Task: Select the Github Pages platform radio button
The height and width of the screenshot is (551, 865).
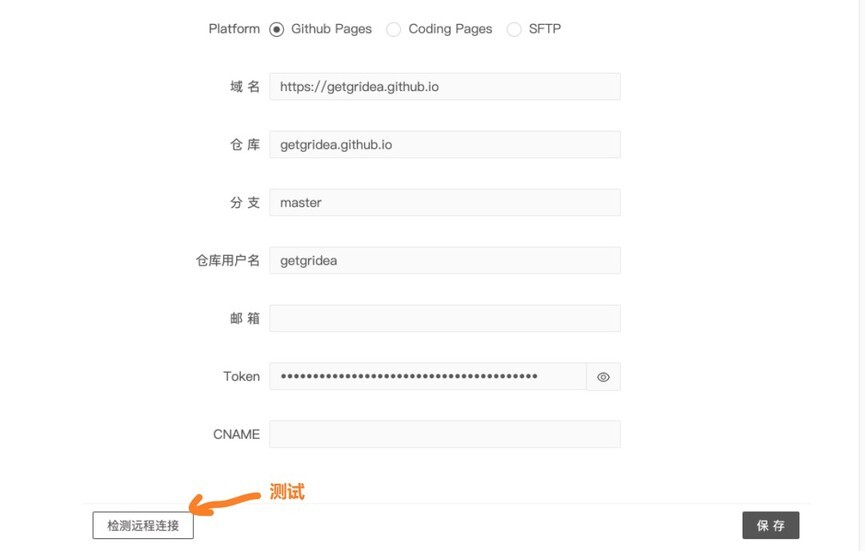Action: [x=276, y=29]
